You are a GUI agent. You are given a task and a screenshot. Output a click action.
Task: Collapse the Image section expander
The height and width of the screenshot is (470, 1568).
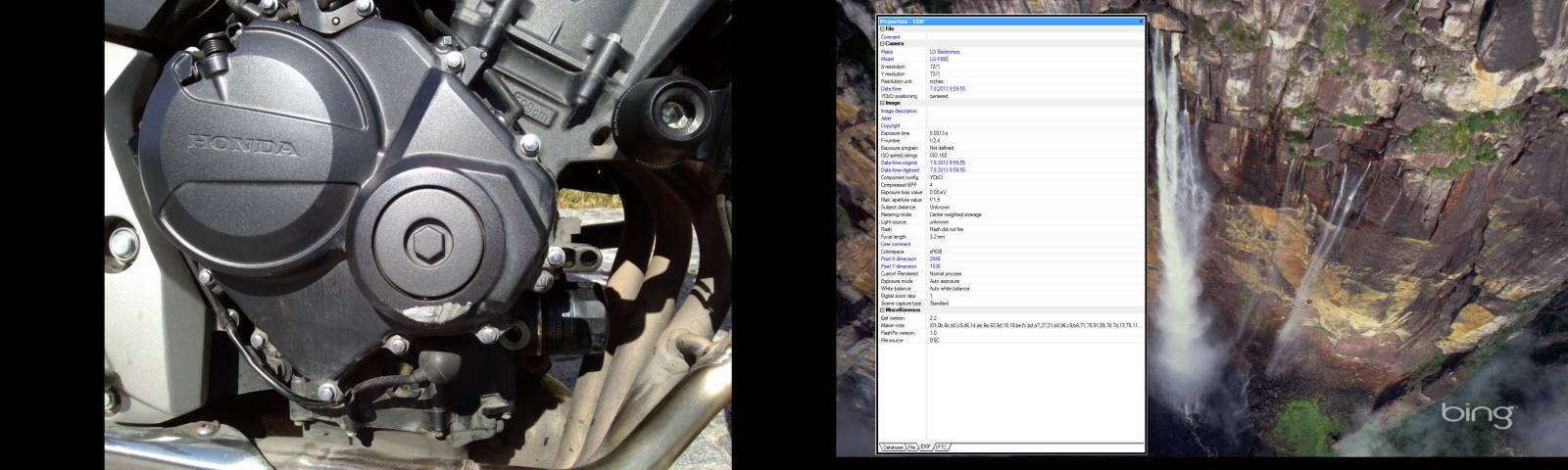point(882,103)
